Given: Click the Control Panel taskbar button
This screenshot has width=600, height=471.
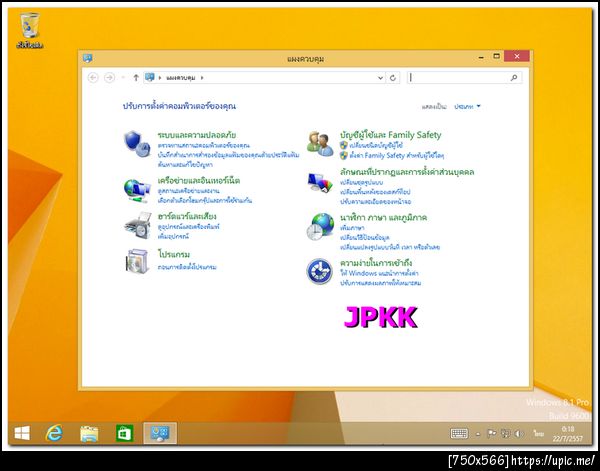Looking at the screenshot, I should pyautogui.click(x=160, y=433).
